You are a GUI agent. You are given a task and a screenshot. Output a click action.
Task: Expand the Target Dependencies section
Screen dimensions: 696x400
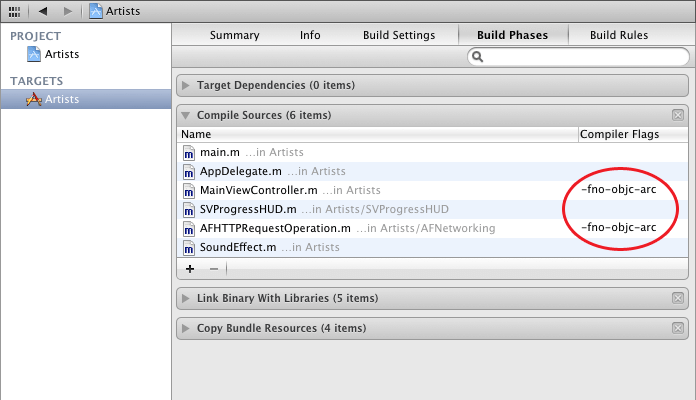[x=187, y=85]
